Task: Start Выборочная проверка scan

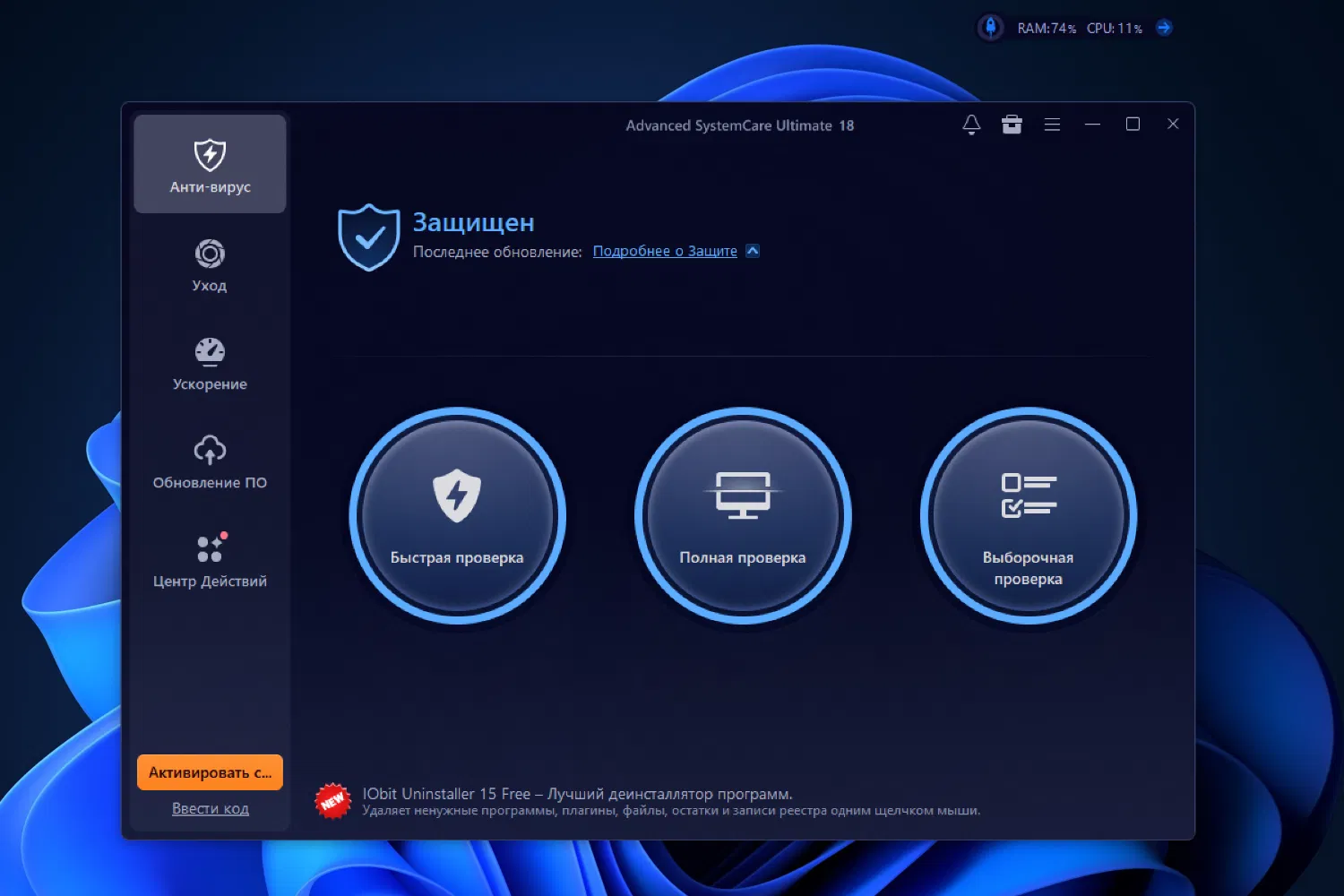Action: 1029,515
